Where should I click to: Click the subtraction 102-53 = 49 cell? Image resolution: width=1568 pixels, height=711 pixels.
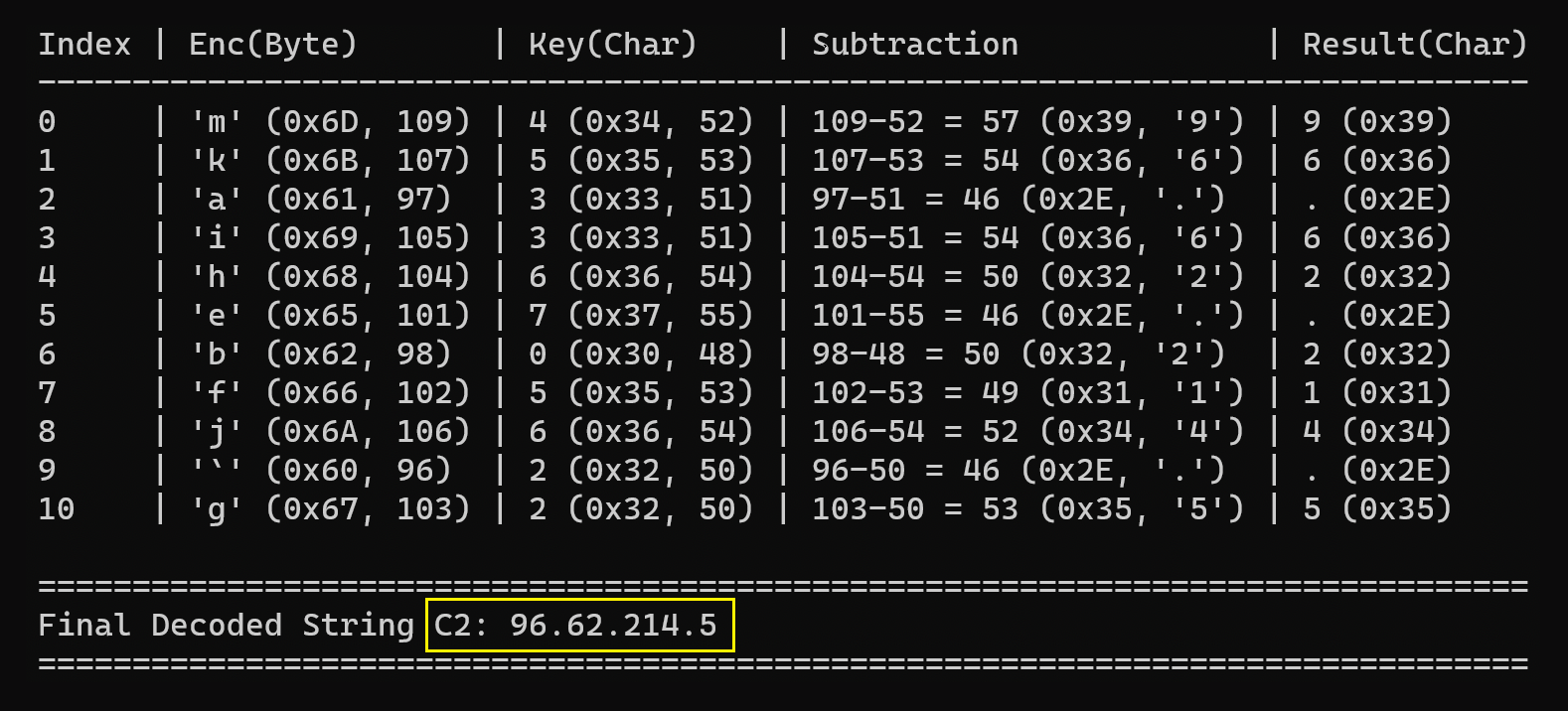pos(1027,393)
